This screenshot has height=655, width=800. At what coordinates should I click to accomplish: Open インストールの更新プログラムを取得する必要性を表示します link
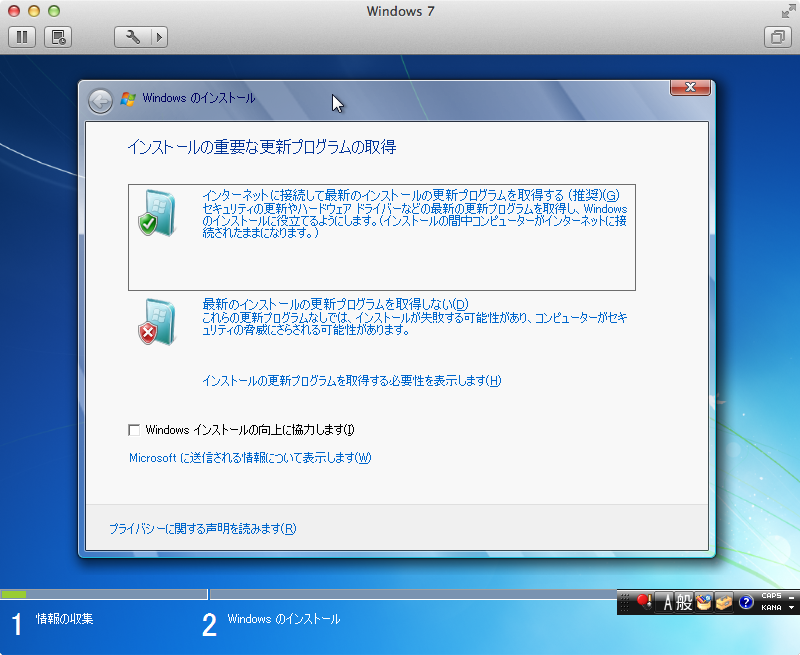click(x=352, y=381)
